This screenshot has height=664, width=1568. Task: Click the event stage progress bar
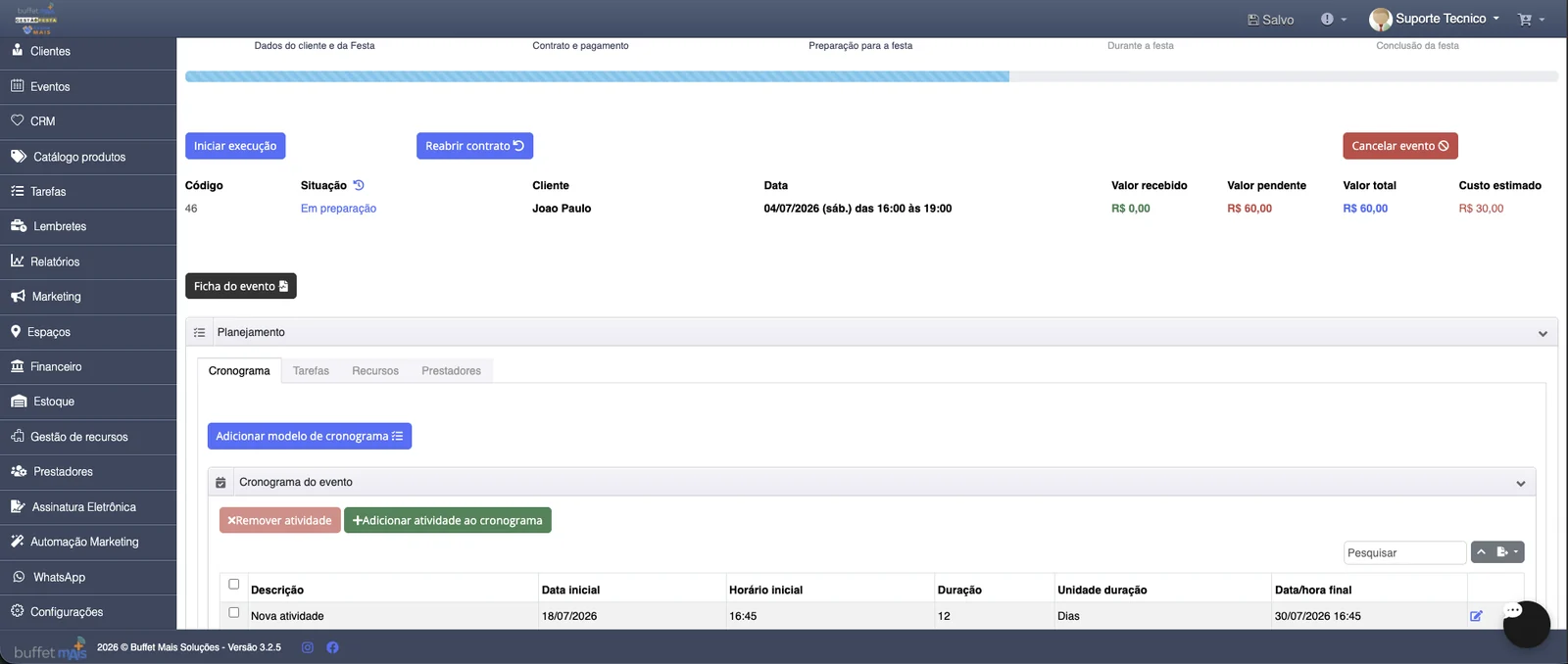point(871,76)
